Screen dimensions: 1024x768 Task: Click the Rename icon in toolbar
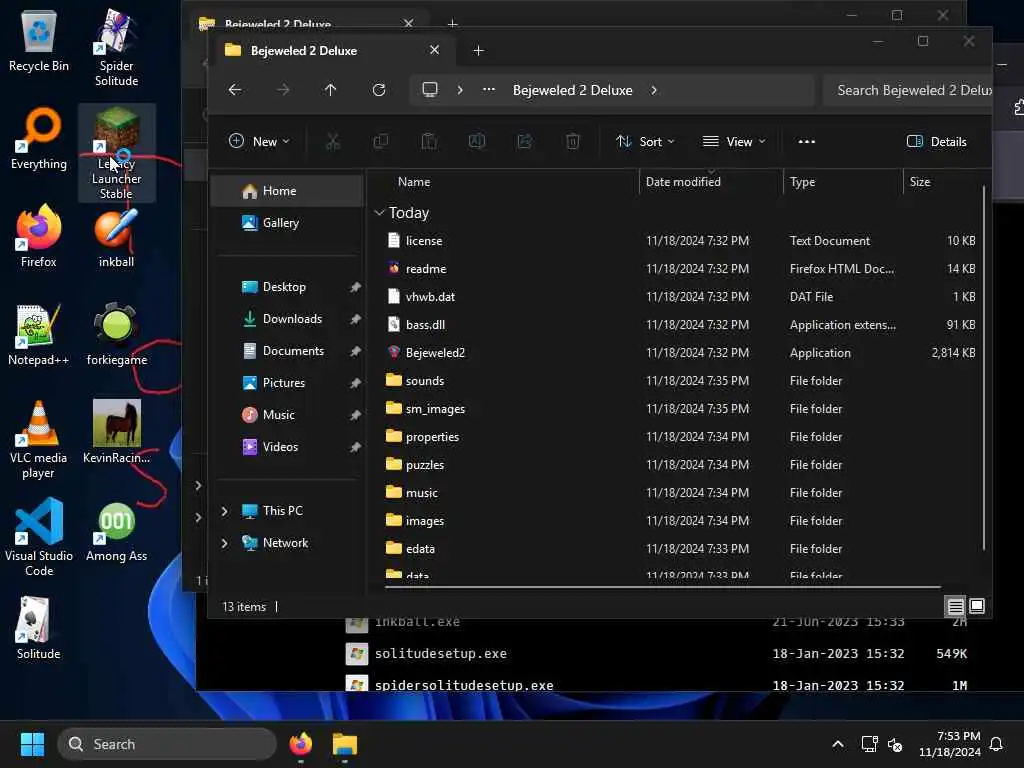[x=477, y=141]
